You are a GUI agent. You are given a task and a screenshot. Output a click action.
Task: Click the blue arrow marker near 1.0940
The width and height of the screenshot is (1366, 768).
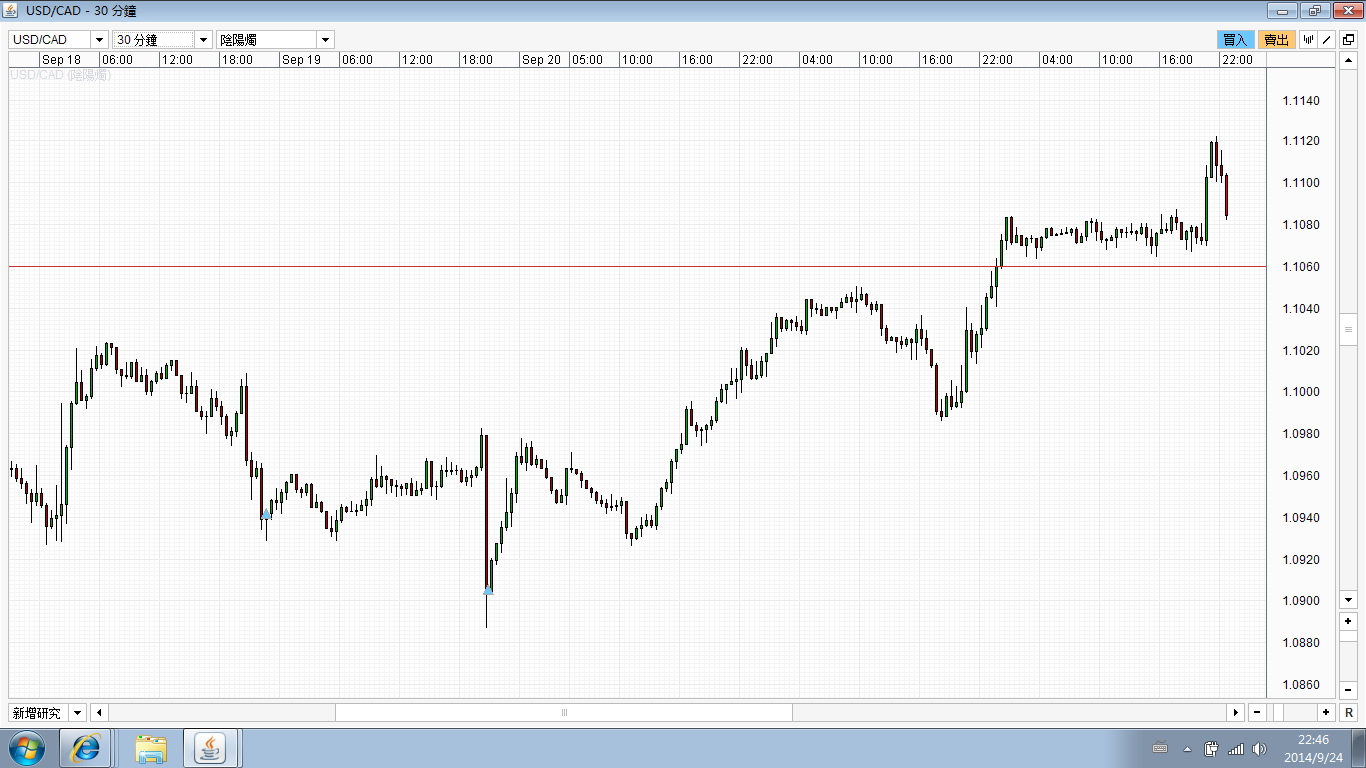point(267,515)
